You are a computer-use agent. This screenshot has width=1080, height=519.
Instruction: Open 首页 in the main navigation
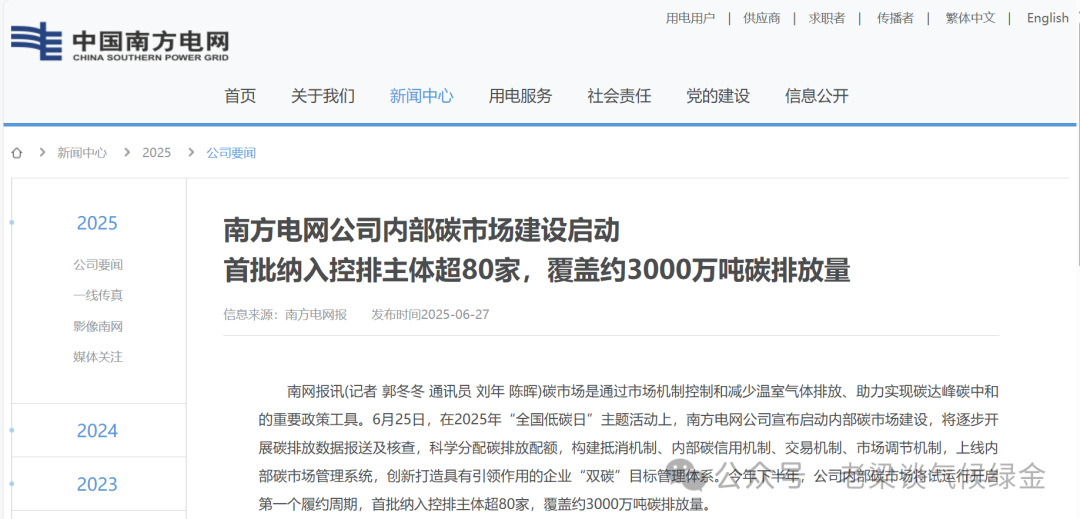[x=240, y=96]
